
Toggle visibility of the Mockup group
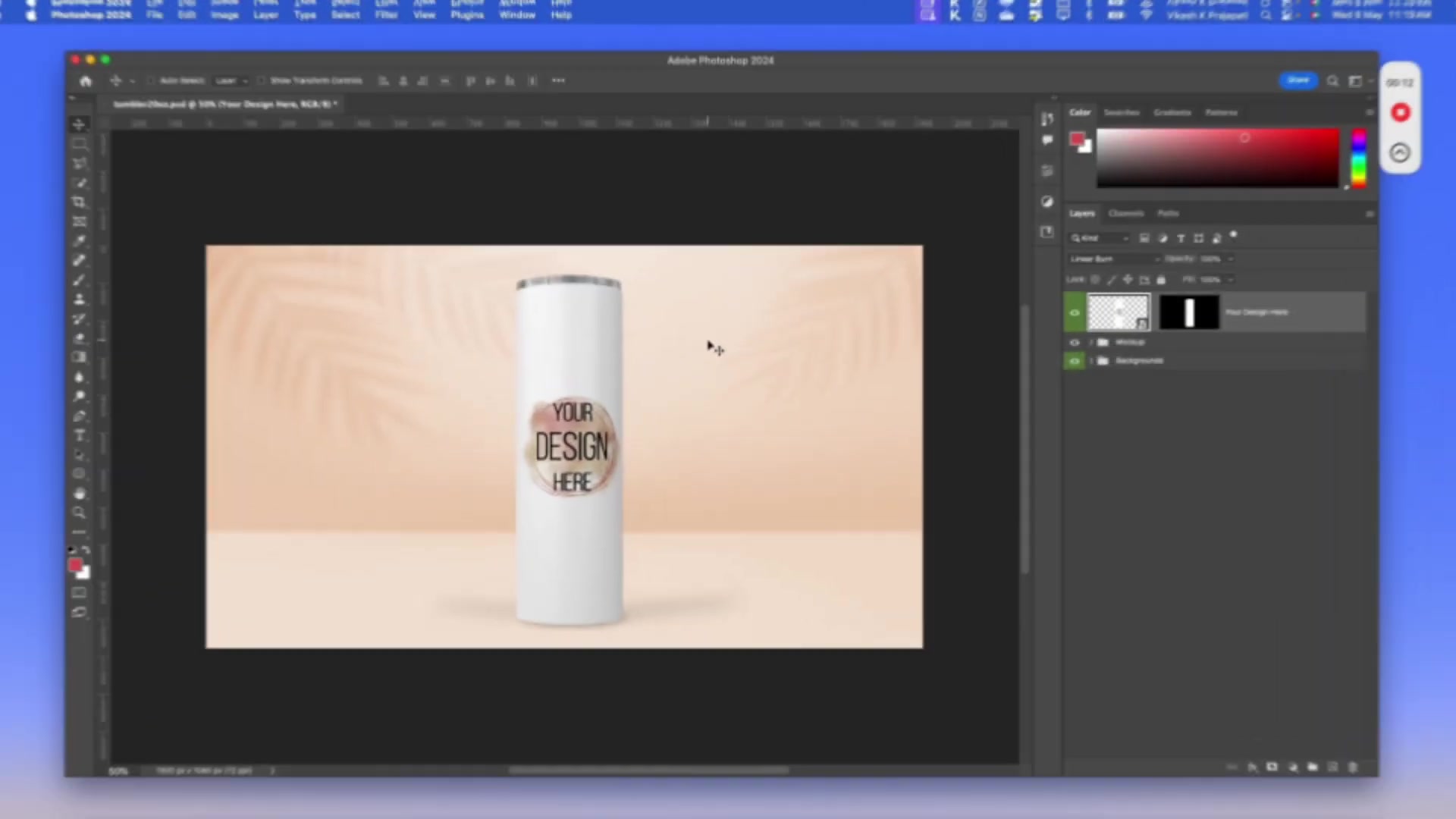[x=1075, y=342]
